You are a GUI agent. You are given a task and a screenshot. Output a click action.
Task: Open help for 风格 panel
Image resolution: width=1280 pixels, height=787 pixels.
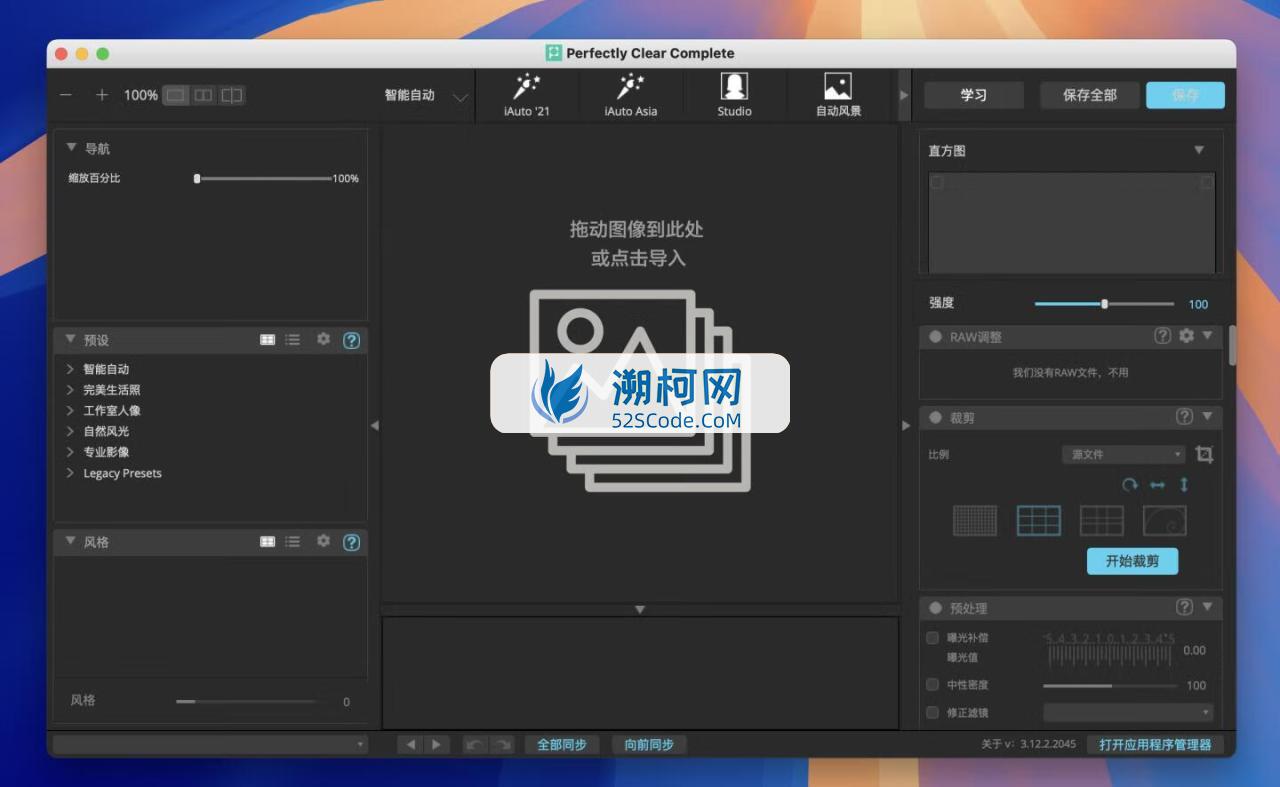(351, 542)
